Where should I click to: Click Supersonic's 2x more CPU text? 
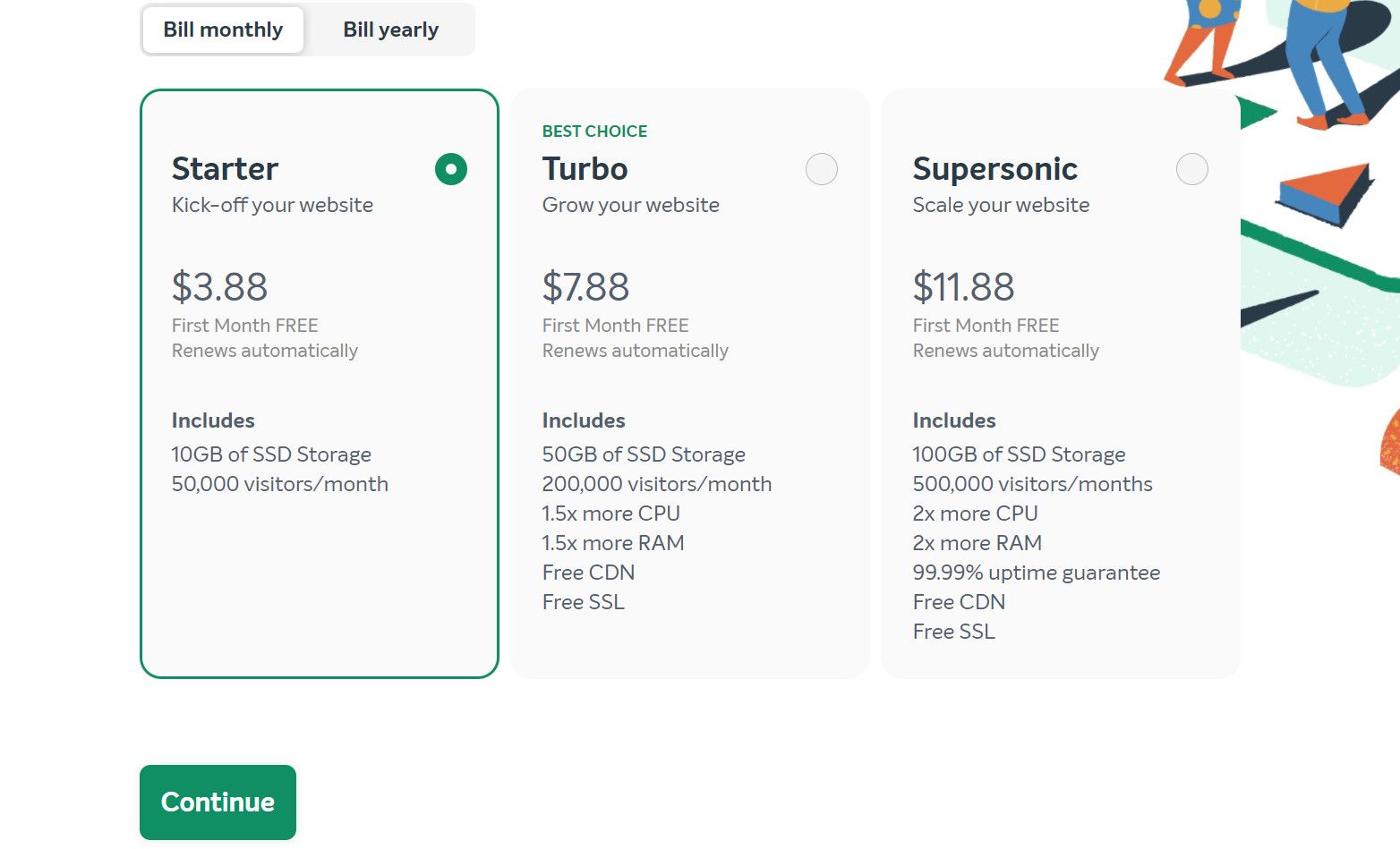click(975, 514)
